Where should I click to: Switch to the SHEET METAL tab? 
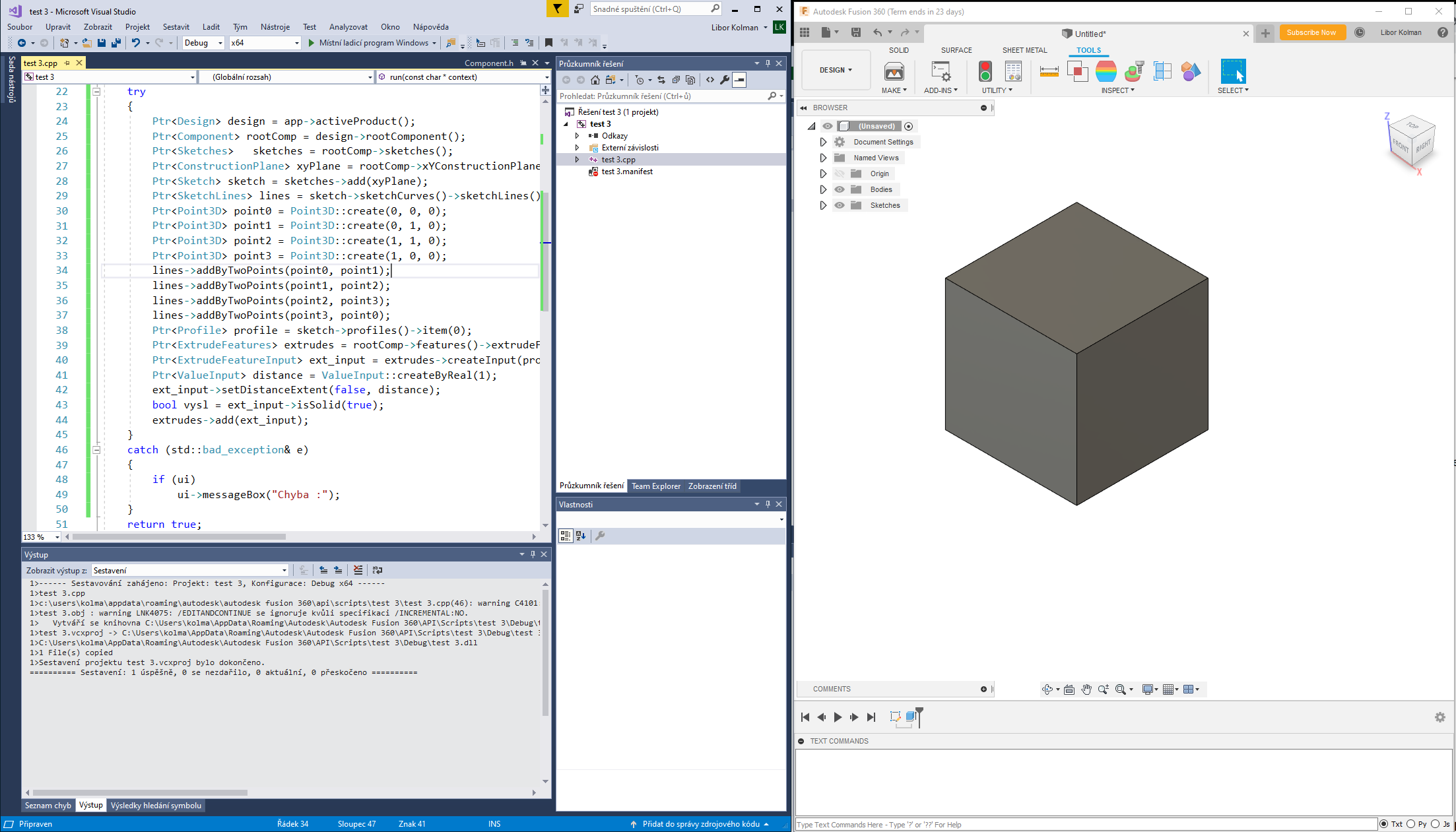pos(1024,50)
